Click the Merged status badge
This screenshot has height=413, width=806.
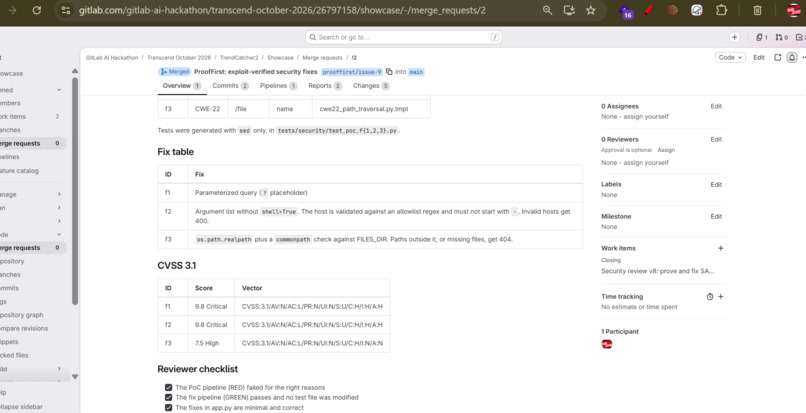tap(174, 72)
